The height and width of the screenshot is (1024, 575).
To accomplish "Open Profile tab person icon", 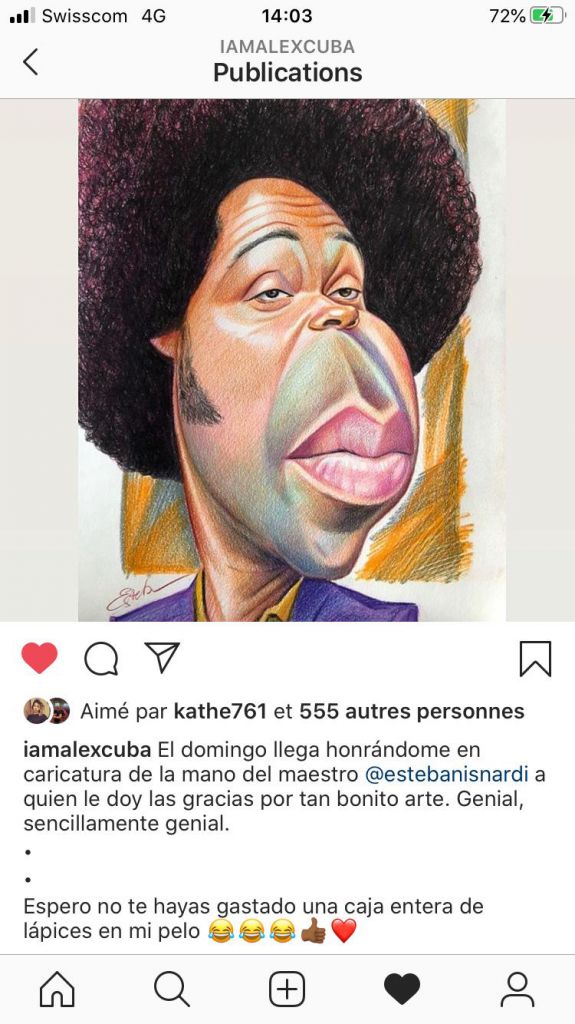I will 517,989.
